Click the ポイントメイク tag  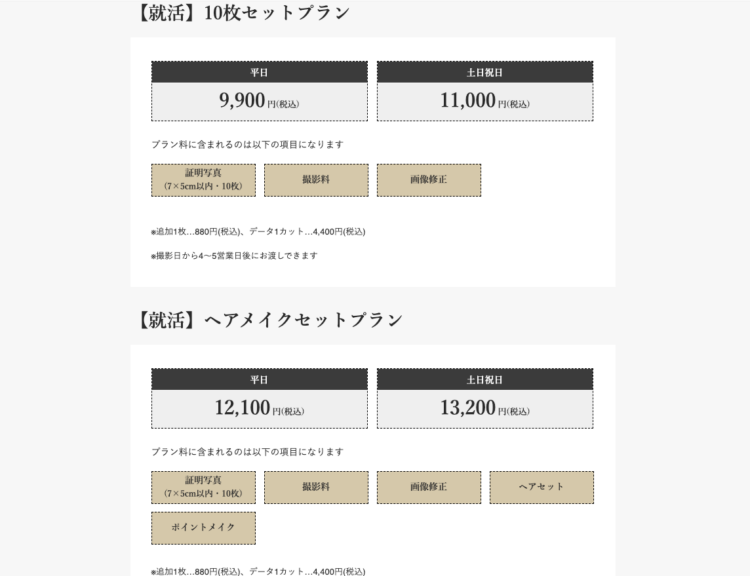coord(204,528)
